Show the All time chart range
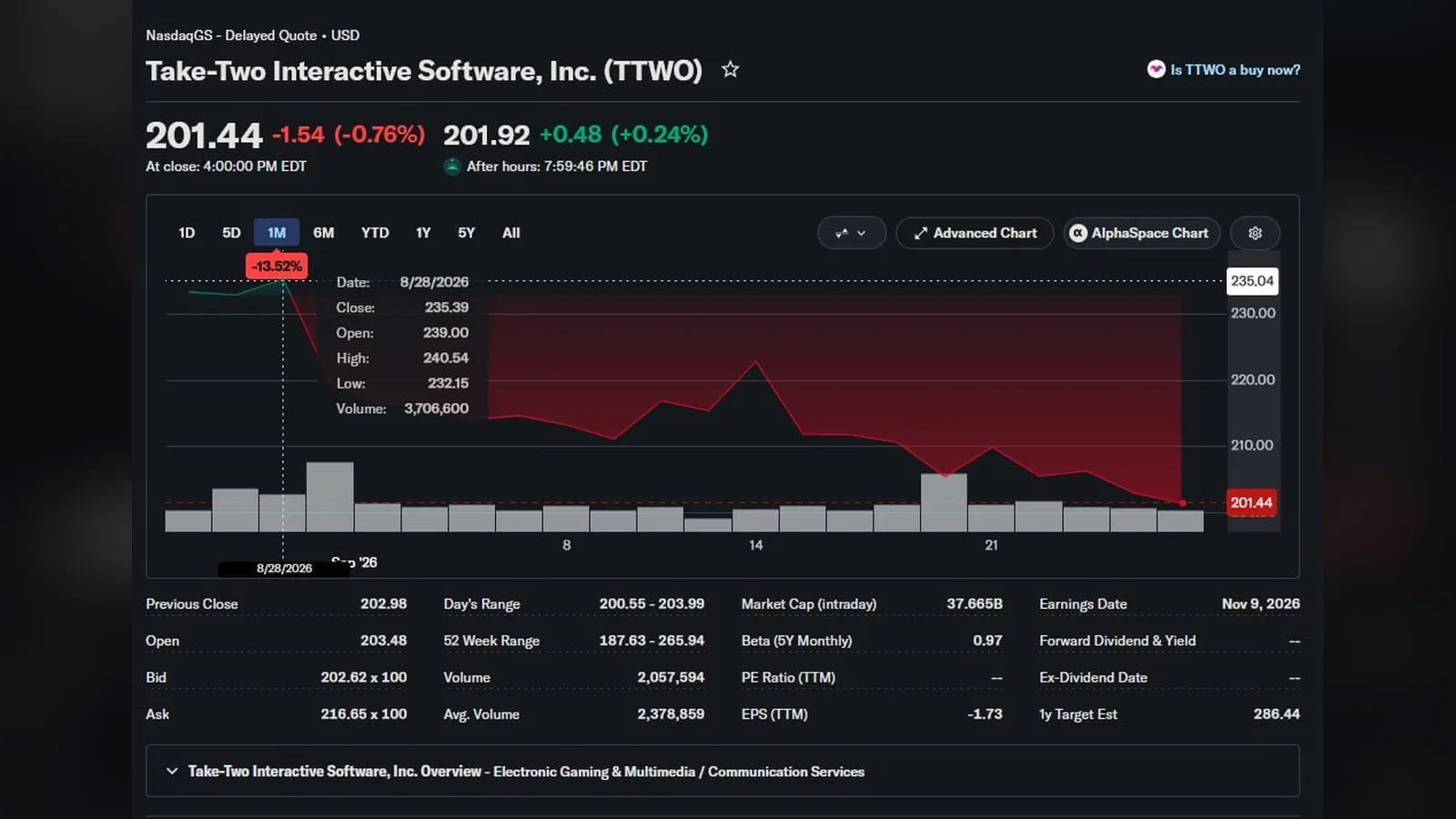Image resolution: width=1456 pixels, height=819 pixels. pos(511,233)
